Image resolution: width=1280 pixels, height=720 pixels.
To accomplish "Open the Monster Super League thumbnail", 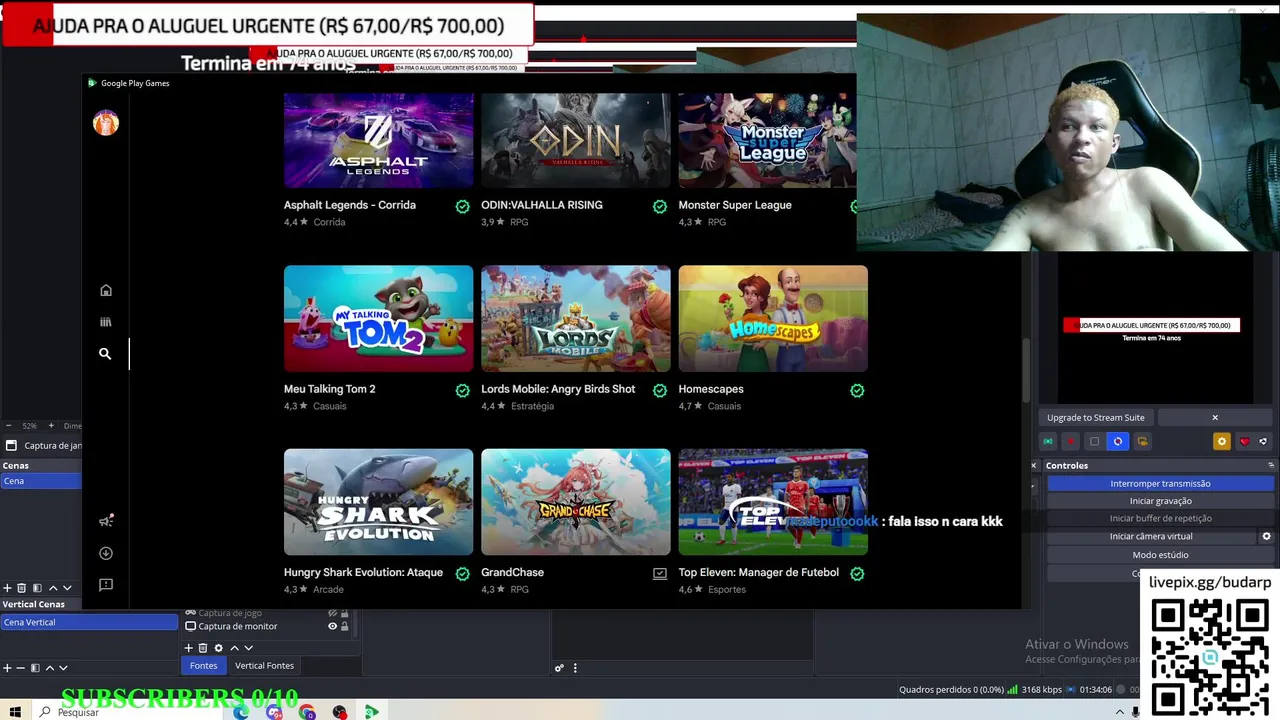I will [767, 141].
